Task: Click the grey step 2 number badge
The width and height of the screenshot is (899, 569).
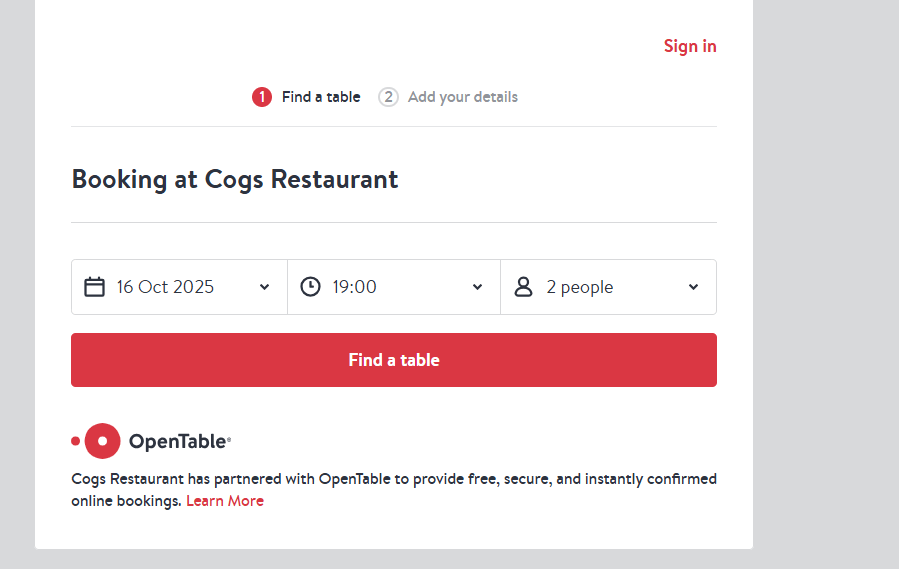Action: (388, 97)
